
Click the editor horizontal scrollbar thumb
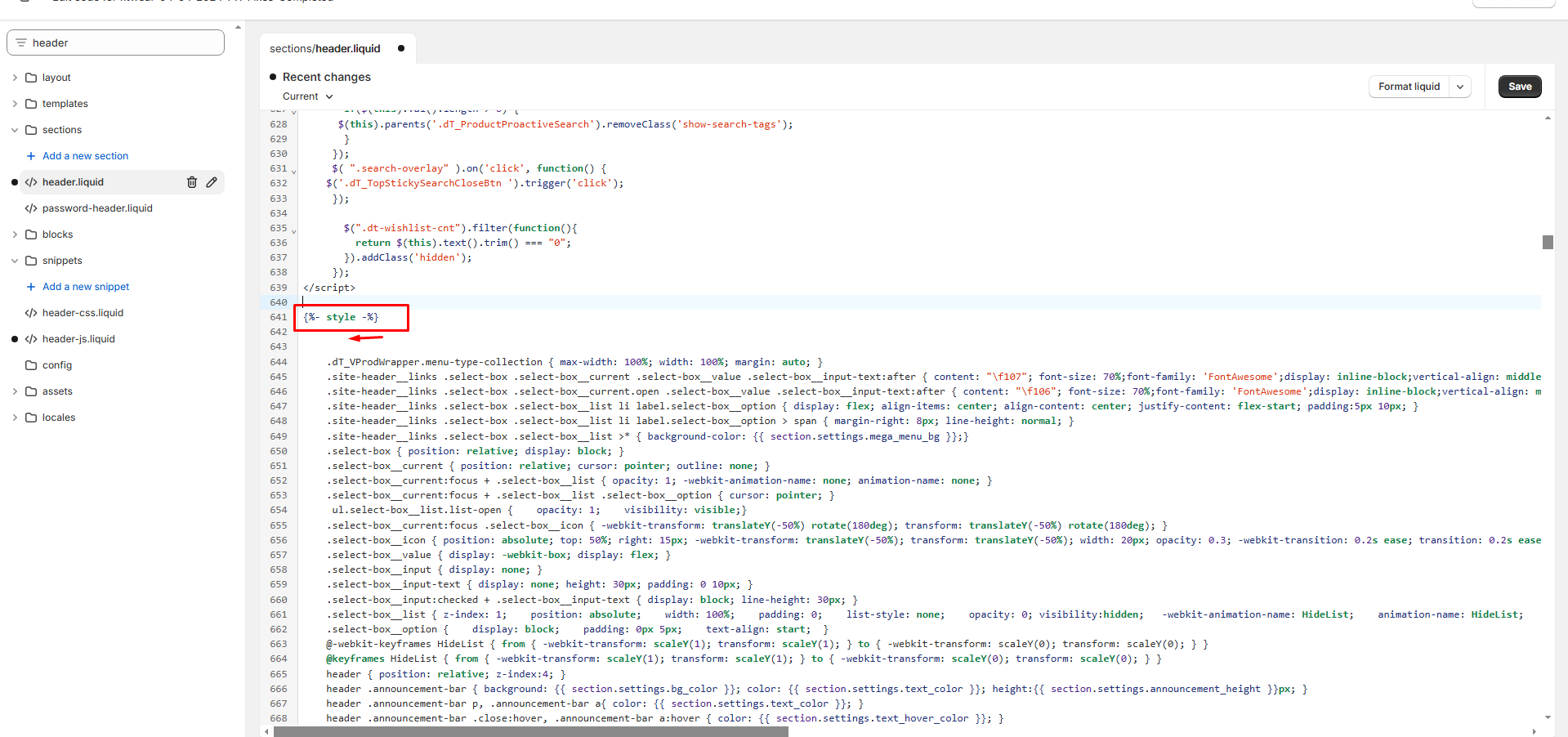(530, 732)
